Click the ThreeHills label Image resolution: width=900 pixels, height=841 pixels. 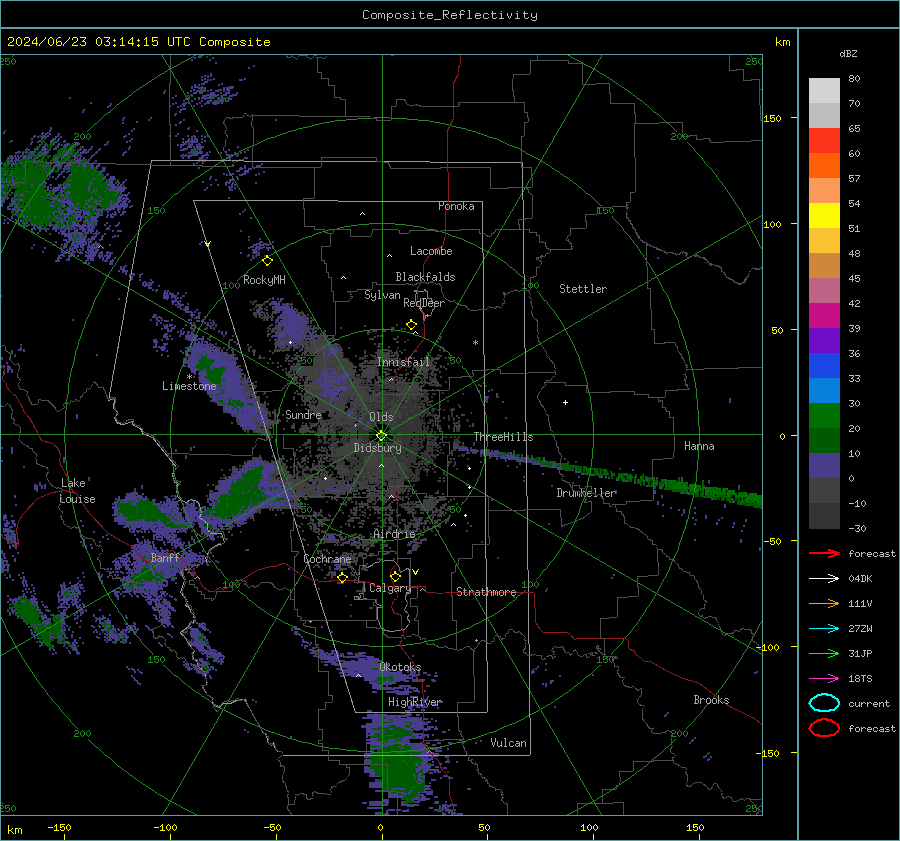click(x=503, y=437)
